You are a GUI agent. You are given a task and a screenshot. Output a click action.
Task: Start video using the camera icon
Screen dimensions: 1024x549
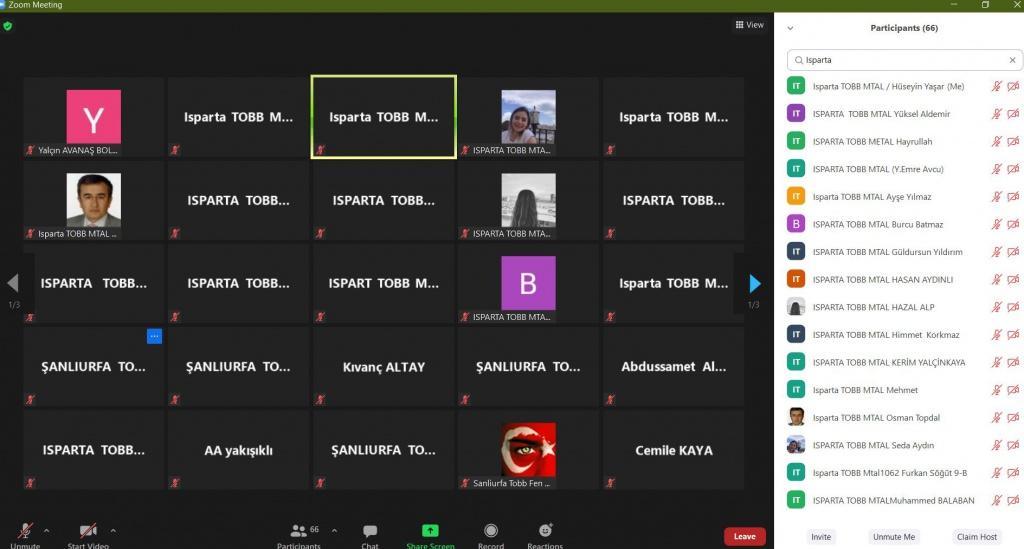coord(88,531)
